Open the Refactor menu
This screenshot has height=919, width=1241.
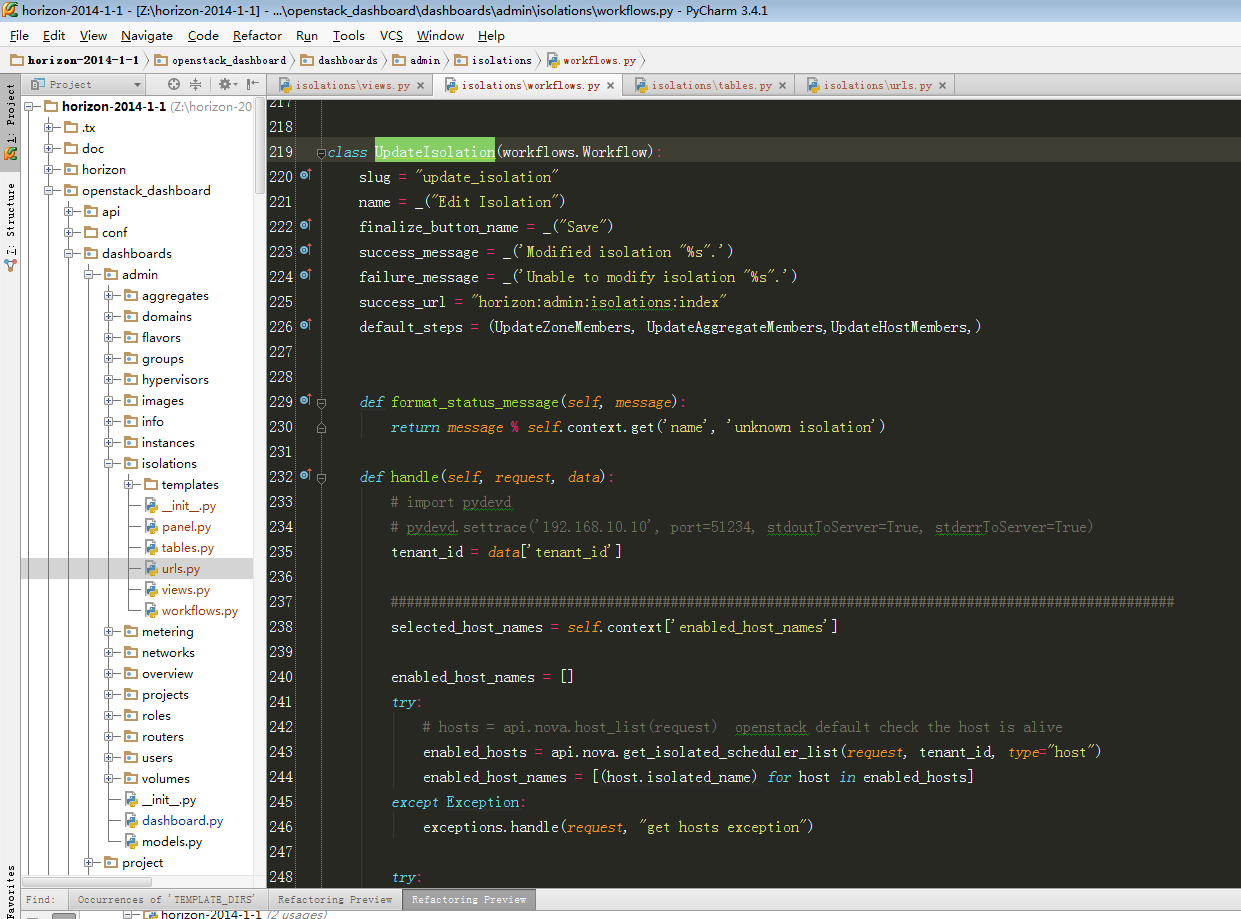tap(258, 35)
